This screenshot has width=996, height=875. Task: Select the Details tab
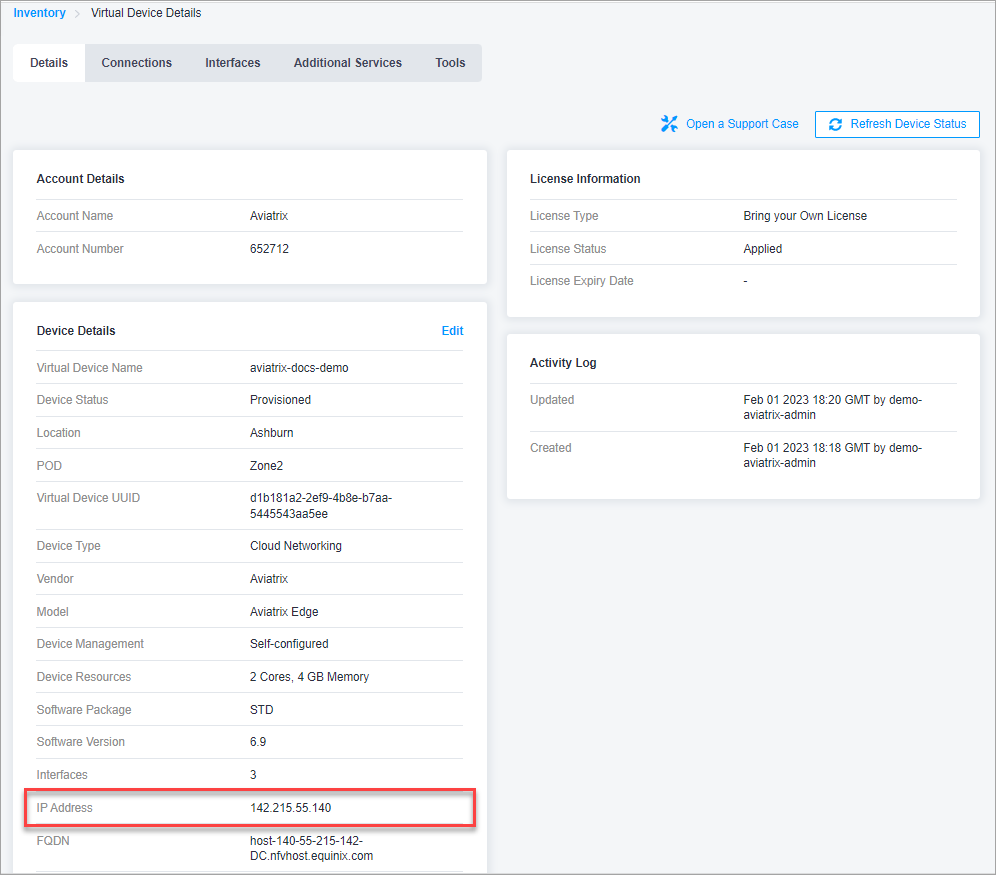coord(49,63)
